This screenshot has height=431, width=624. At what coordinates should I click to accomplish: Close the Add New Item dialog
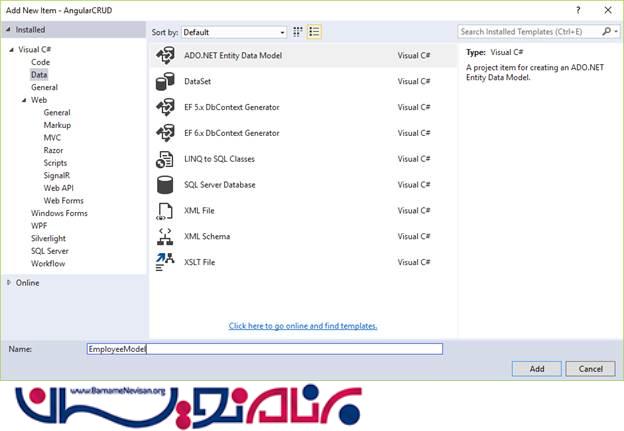pyautogui.click(x=608, y=10)
